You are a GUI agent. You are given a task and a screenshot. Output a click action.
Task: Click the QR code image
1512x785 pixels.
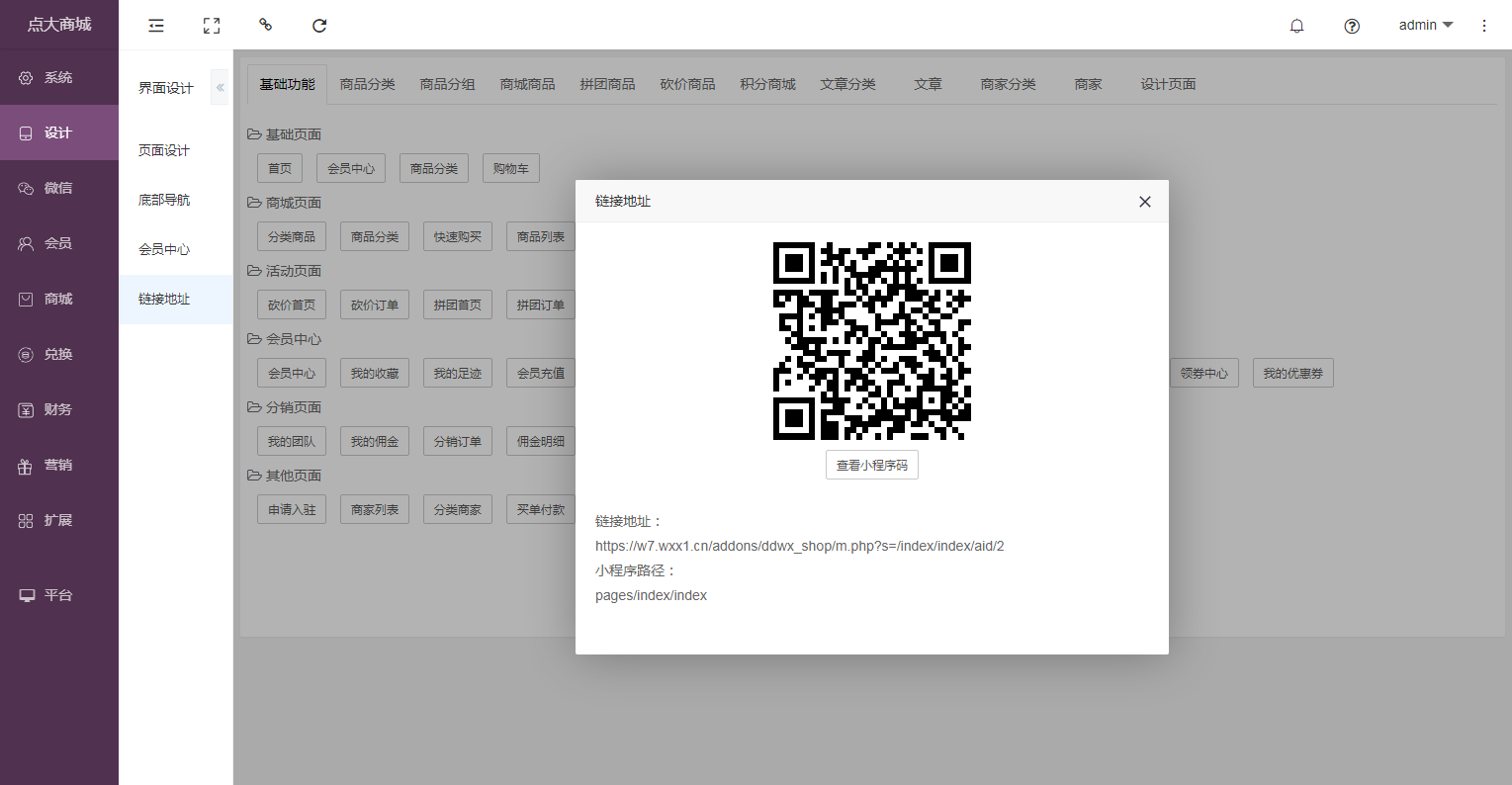tap(872, 341)
